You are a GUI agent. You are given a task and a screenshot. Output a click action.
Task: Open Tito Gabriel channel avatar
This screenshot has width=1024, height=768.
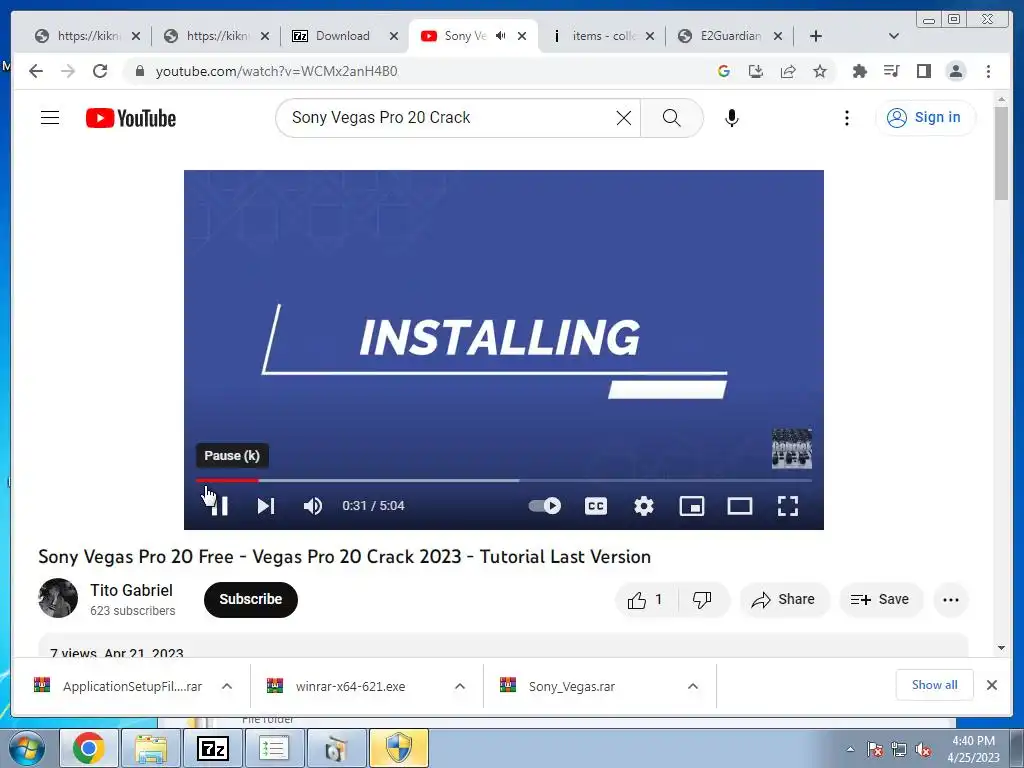(x=58, y=598)
